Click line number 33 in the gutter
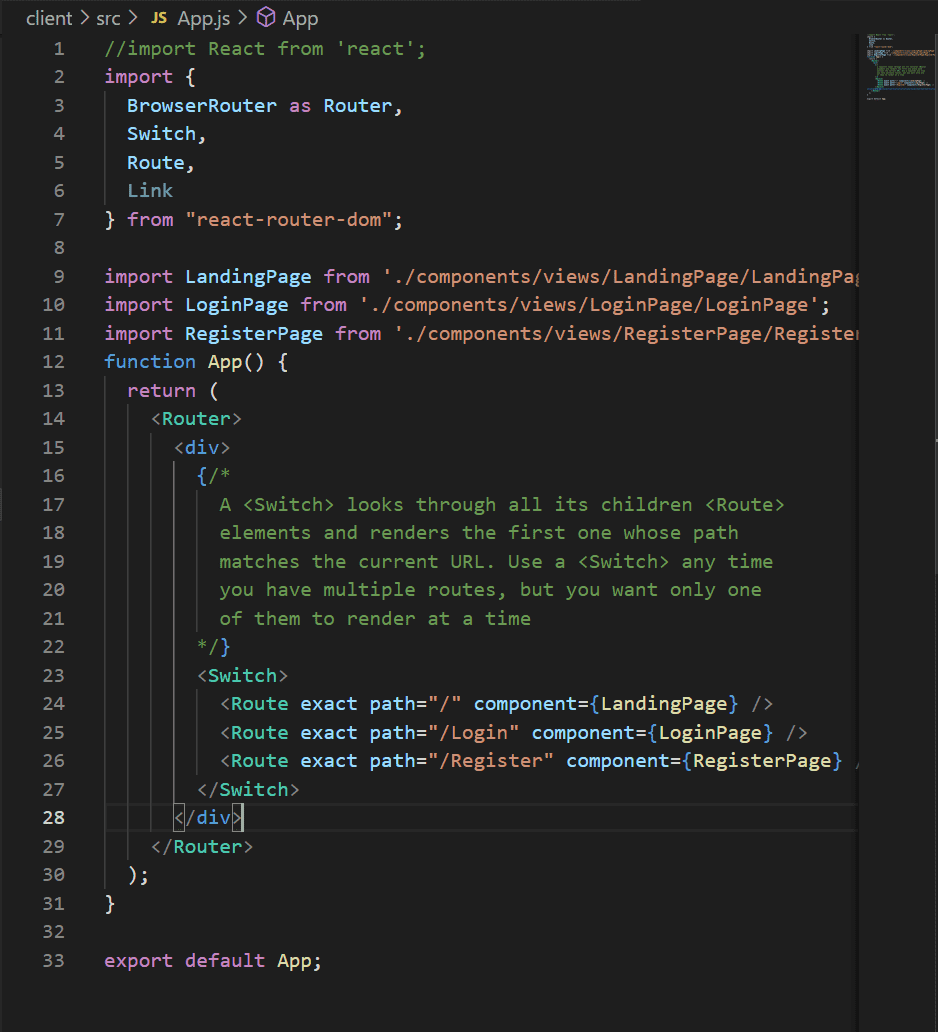 [x=53, y=960]
